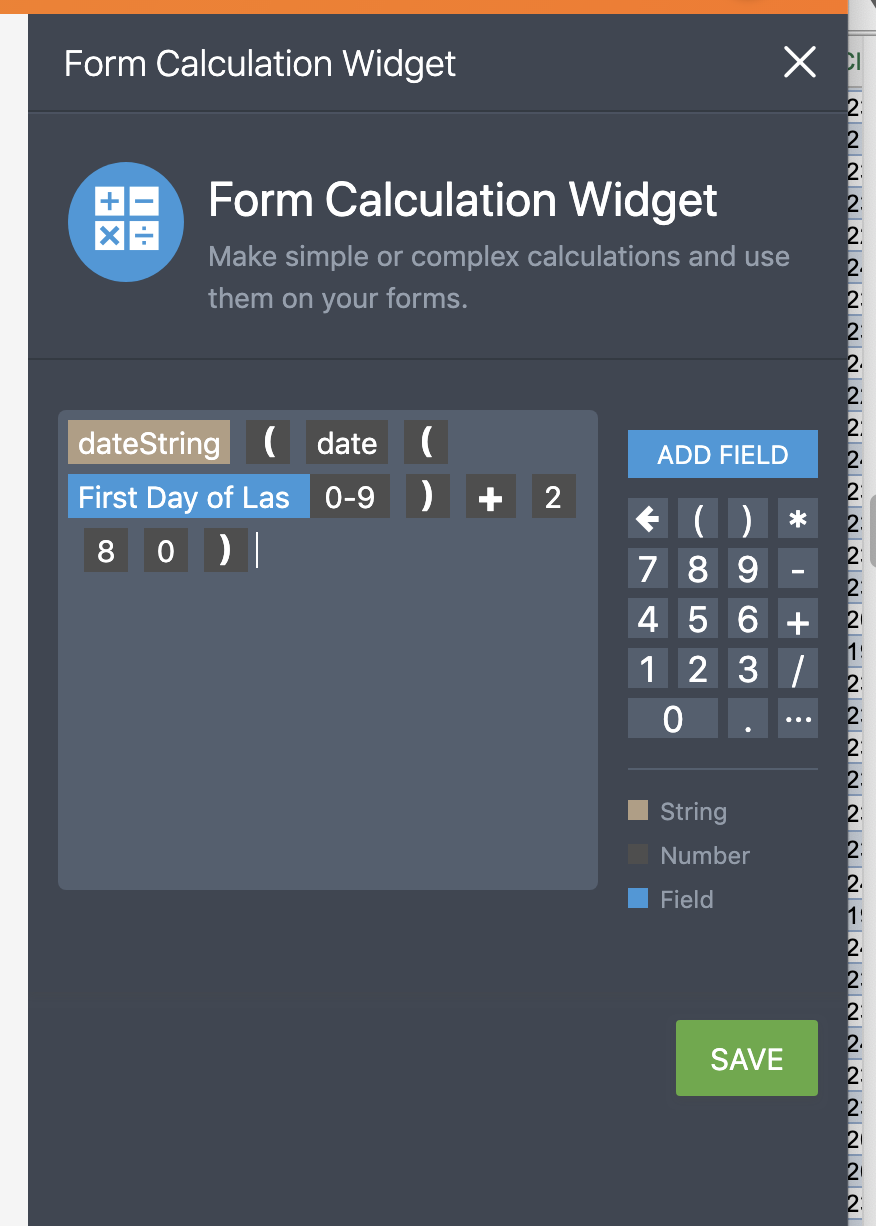Viewport: 876px width, 1226px height.
Task: Click the decimal point key
Action: [x=747, y=718]
